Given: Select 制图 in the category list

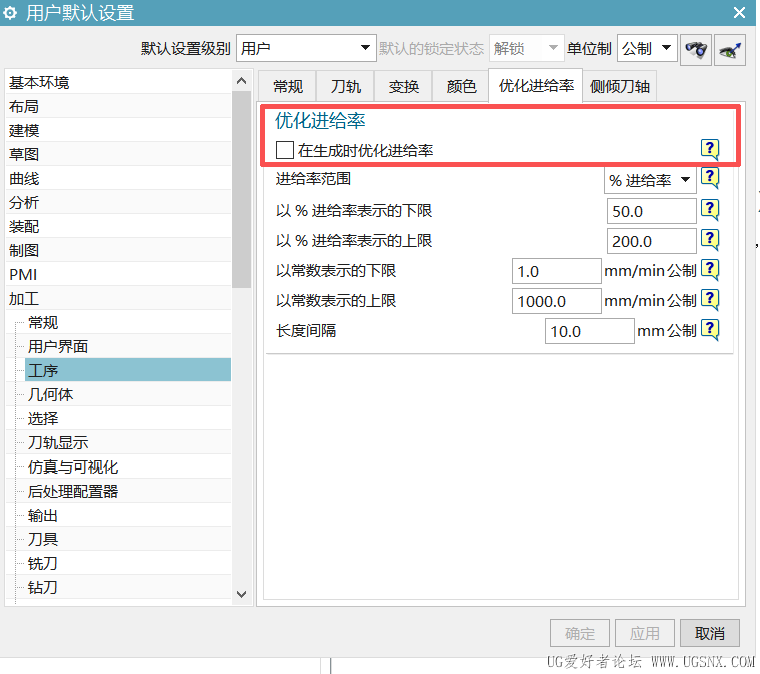Looking at the screenshot, I should click(x=118, y=250).
